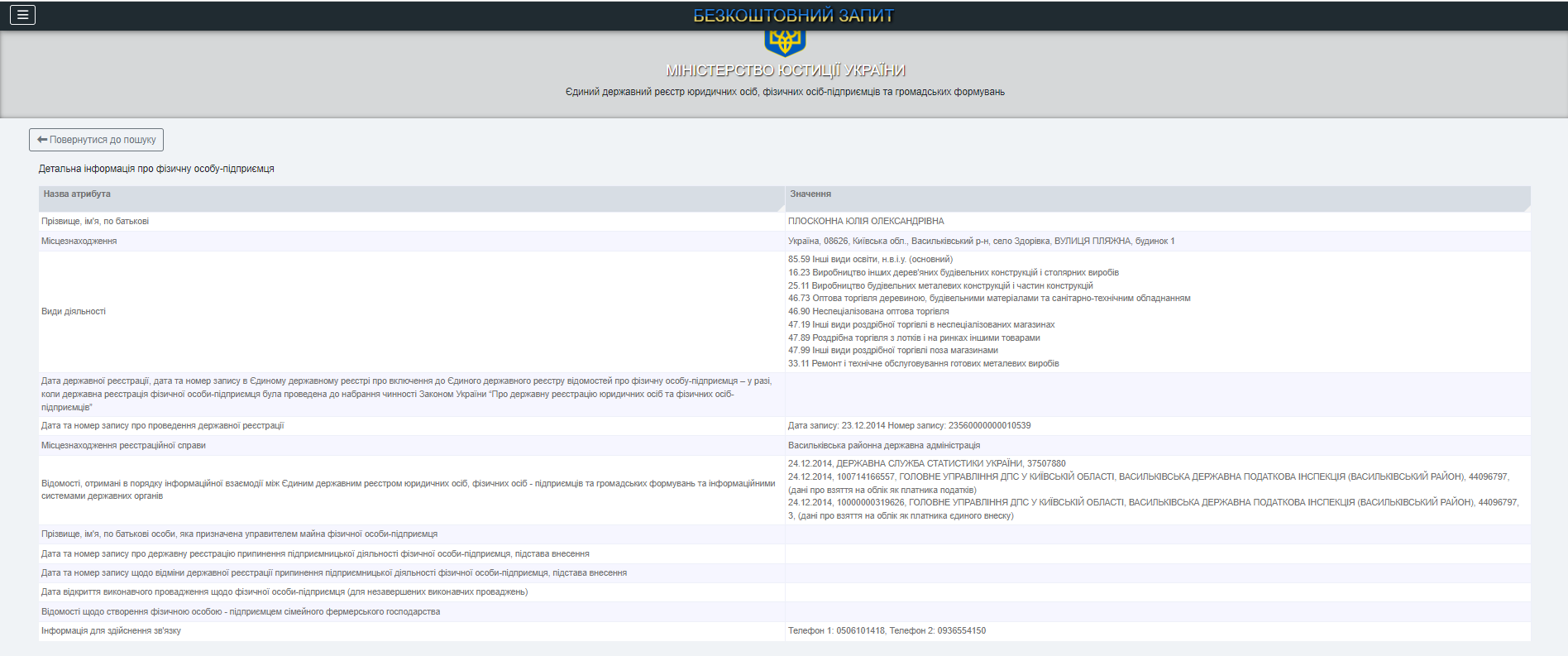Click the 'Назва атрибута' column header

[x=77, y=194]
